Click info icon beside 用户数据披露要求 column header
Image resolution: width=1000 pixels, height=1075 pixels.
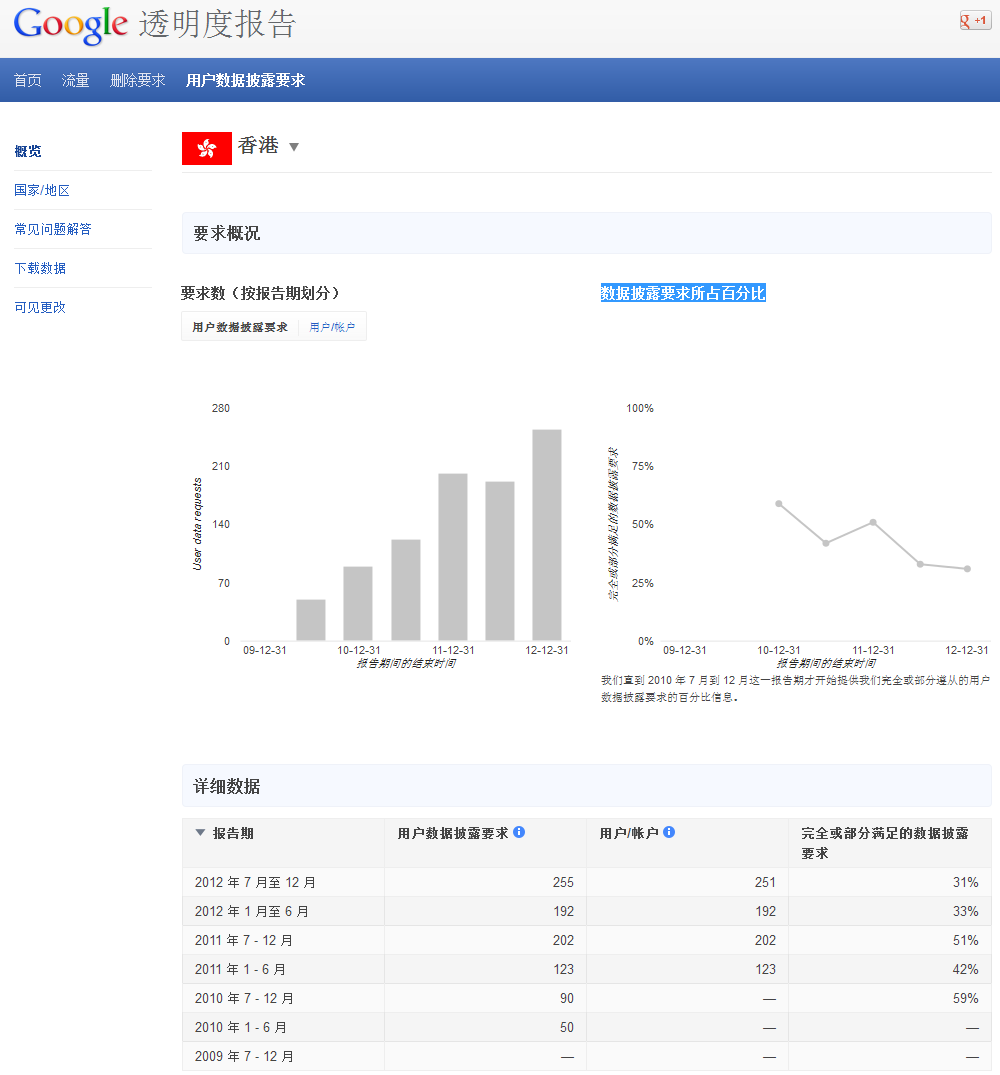pos(519,832)
